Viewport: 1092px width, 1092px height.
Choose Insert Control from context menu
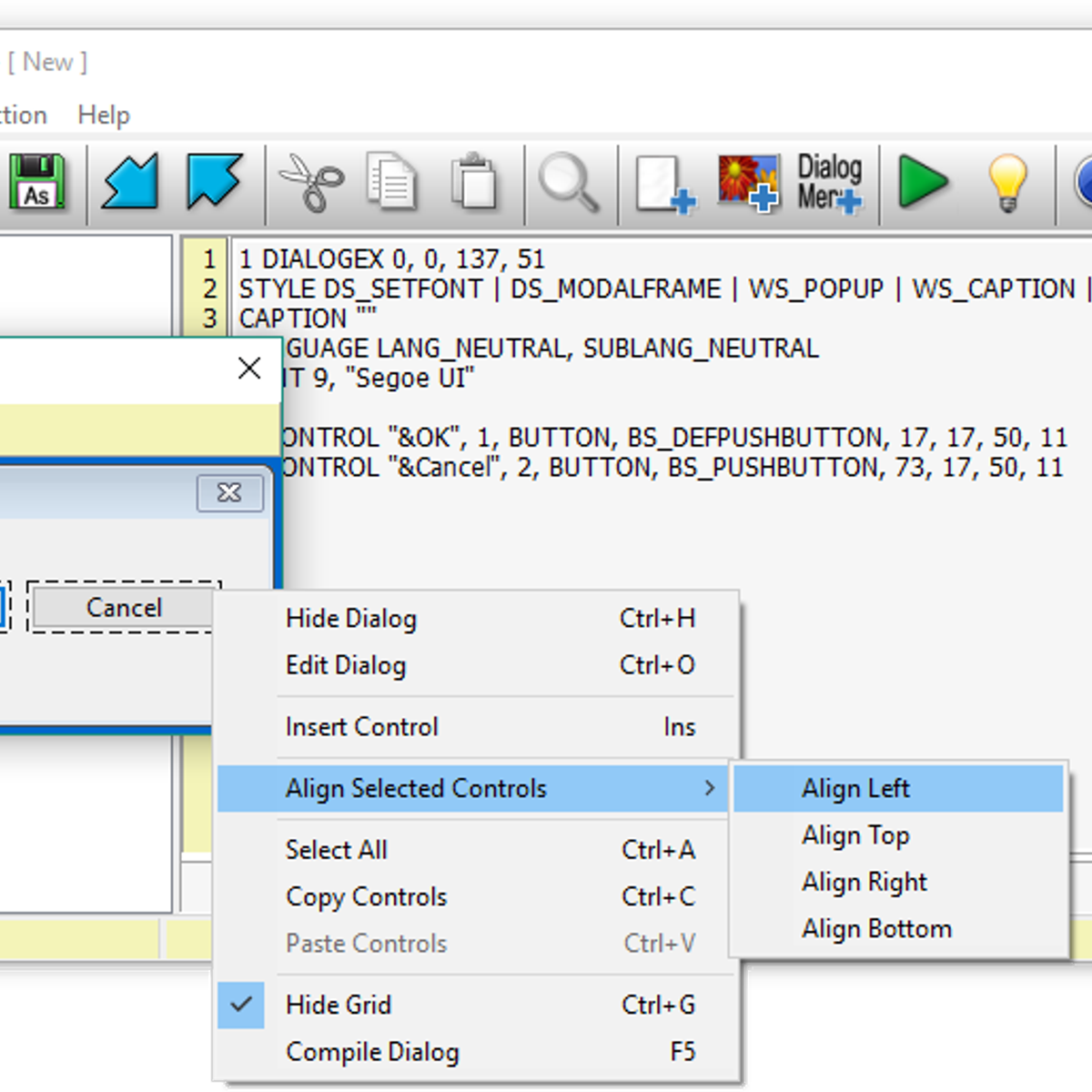tap(362, 727)
